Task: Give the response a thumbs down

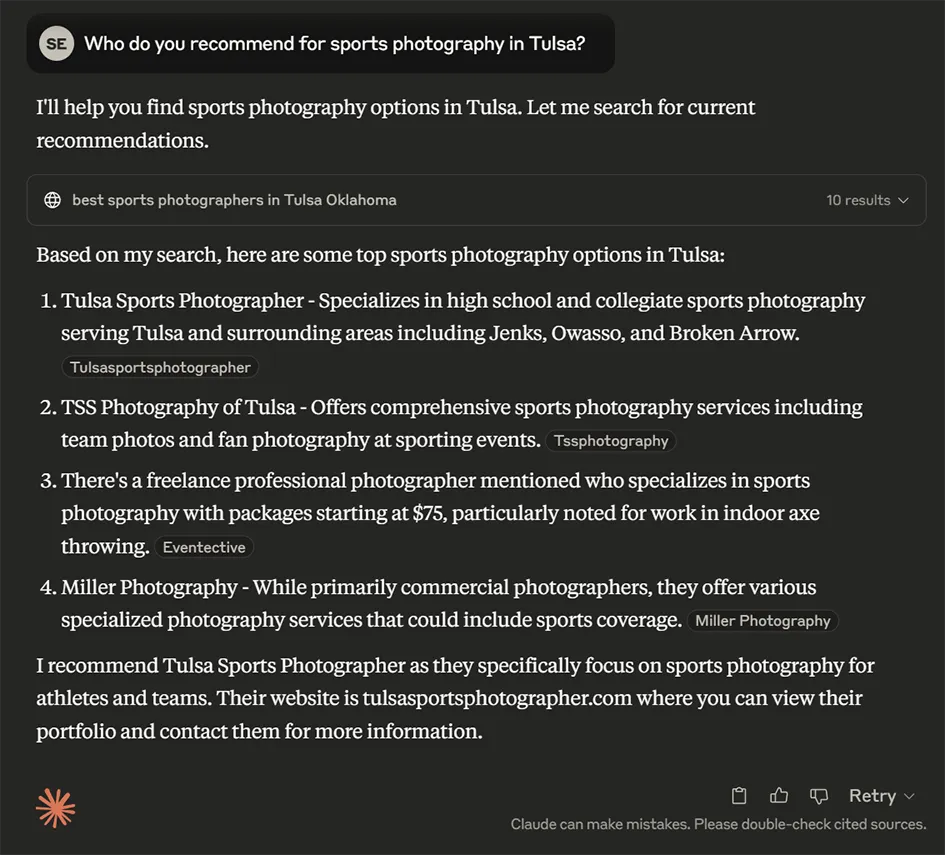Action: pos(818,796)
